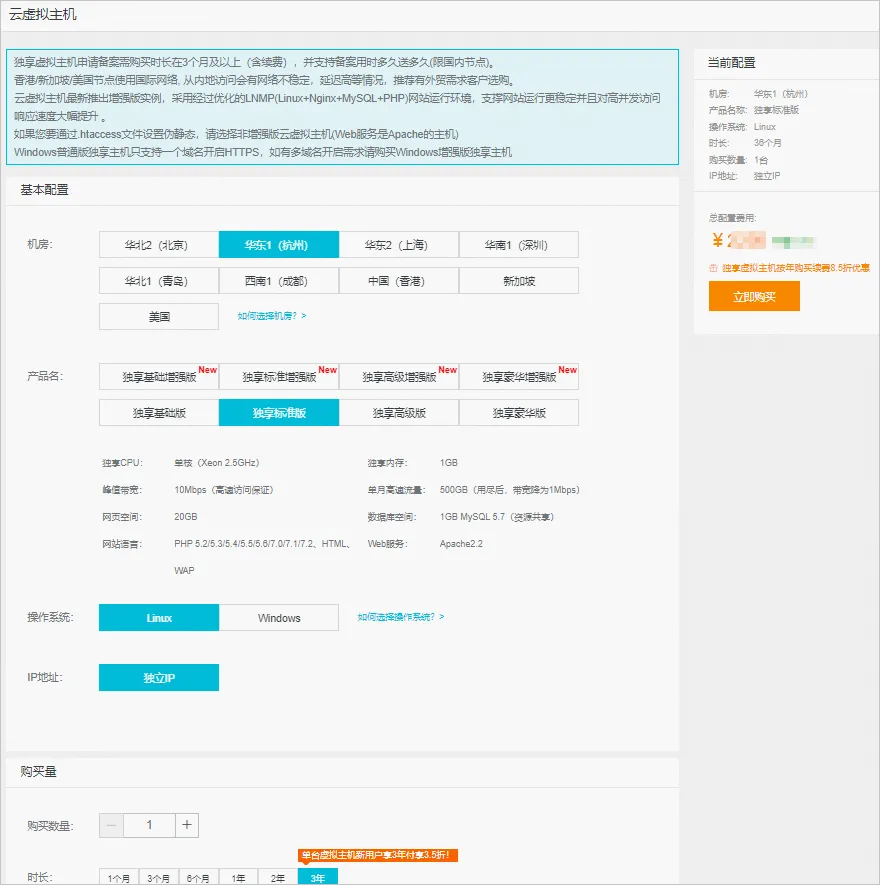The image size is (880, 885).
Task: Select the 独享高级版 product
Action: [398, 412]
